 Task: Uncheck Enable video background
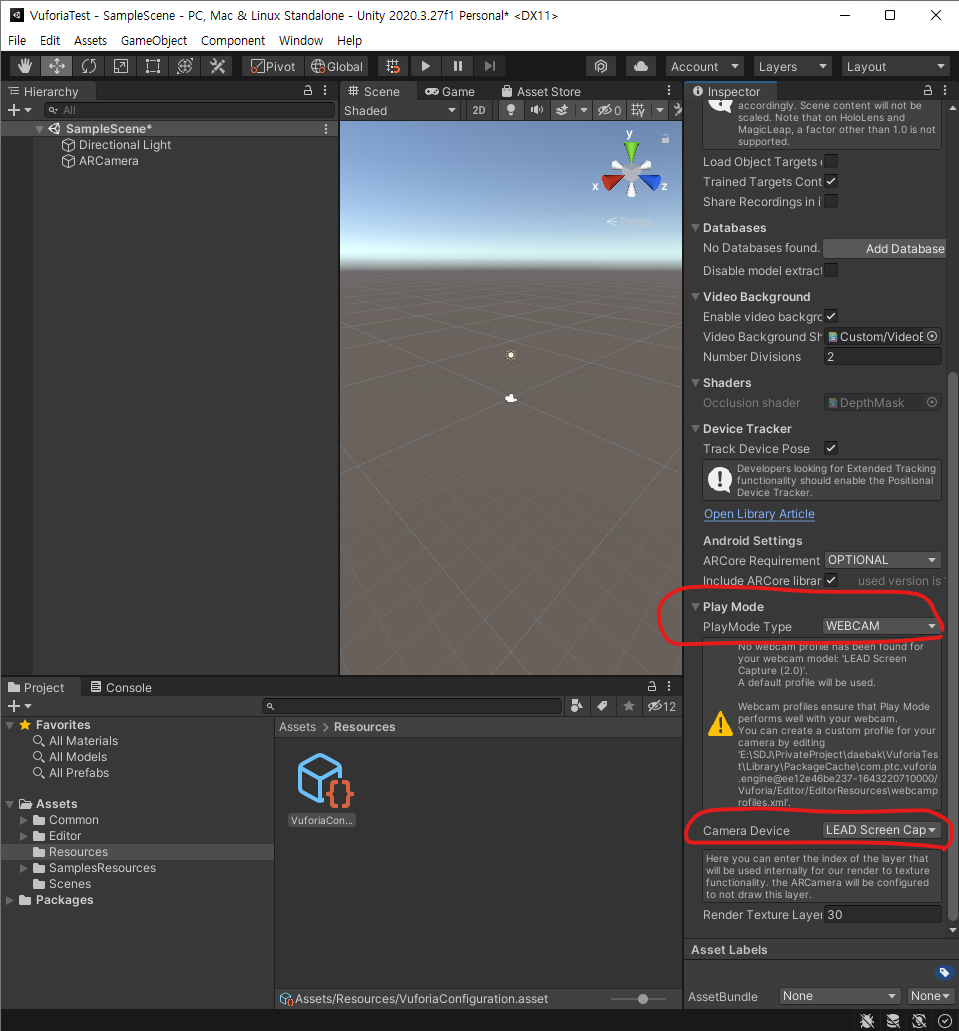pos(831,316)
